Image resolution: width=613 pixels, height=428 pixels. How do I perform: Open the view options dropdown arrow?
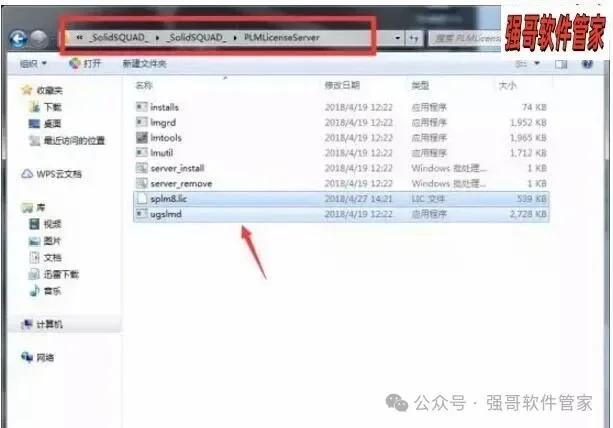[537, 63]
